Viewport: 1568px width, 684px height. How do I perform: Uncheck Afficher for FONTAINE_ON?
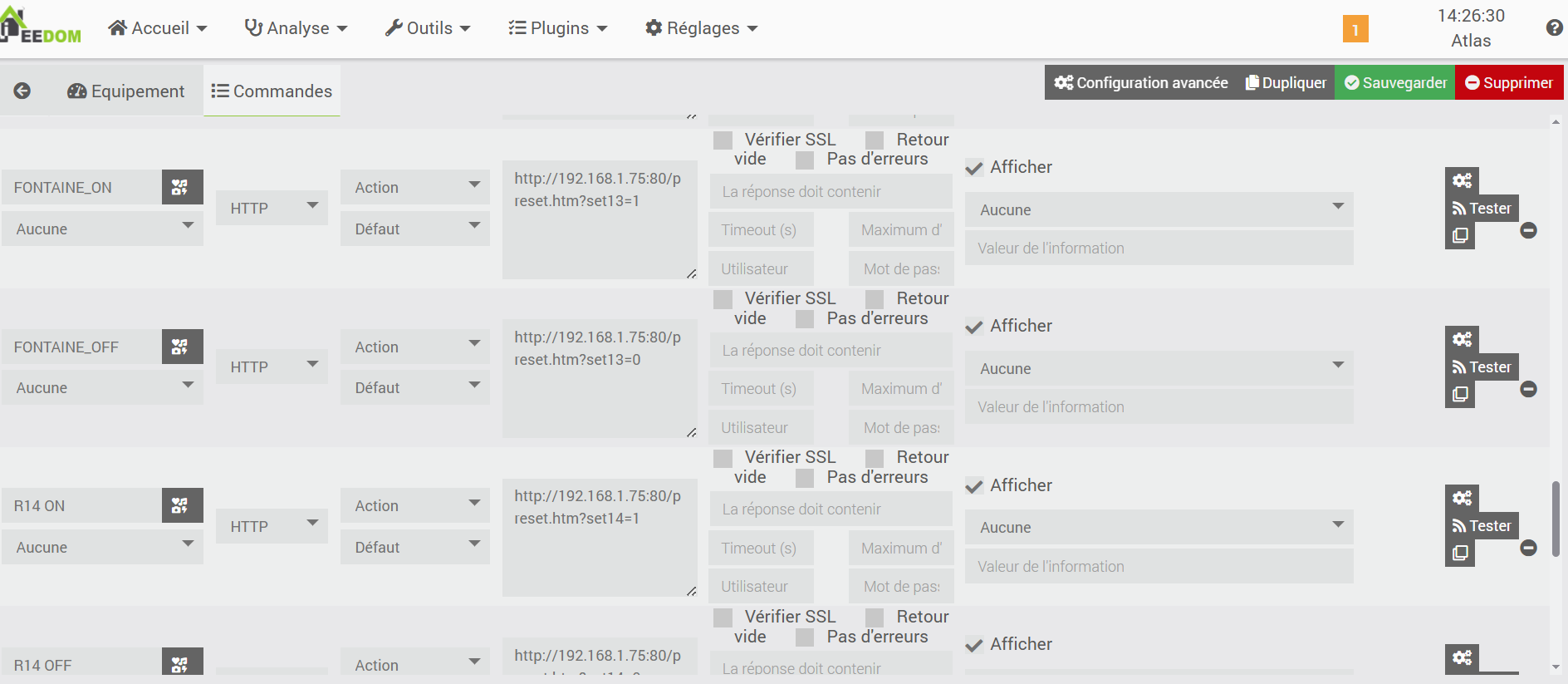point(974,168)
